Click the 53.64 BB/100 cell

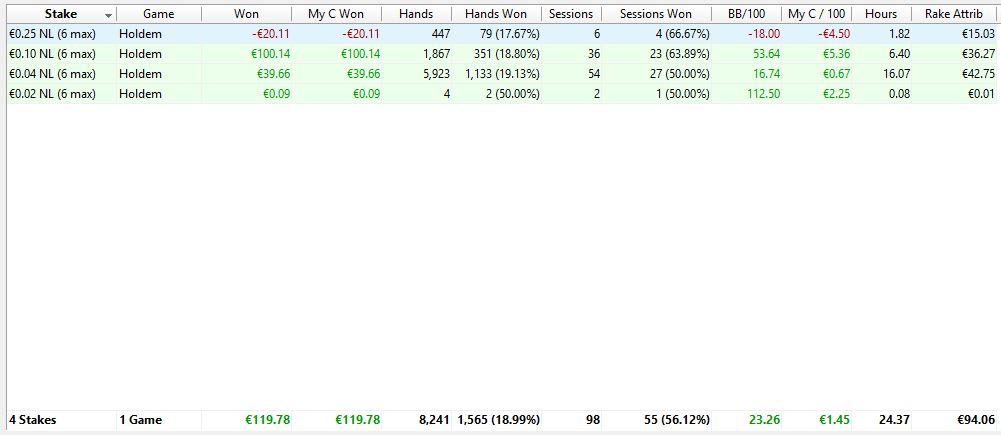click(x=767, y=54)
